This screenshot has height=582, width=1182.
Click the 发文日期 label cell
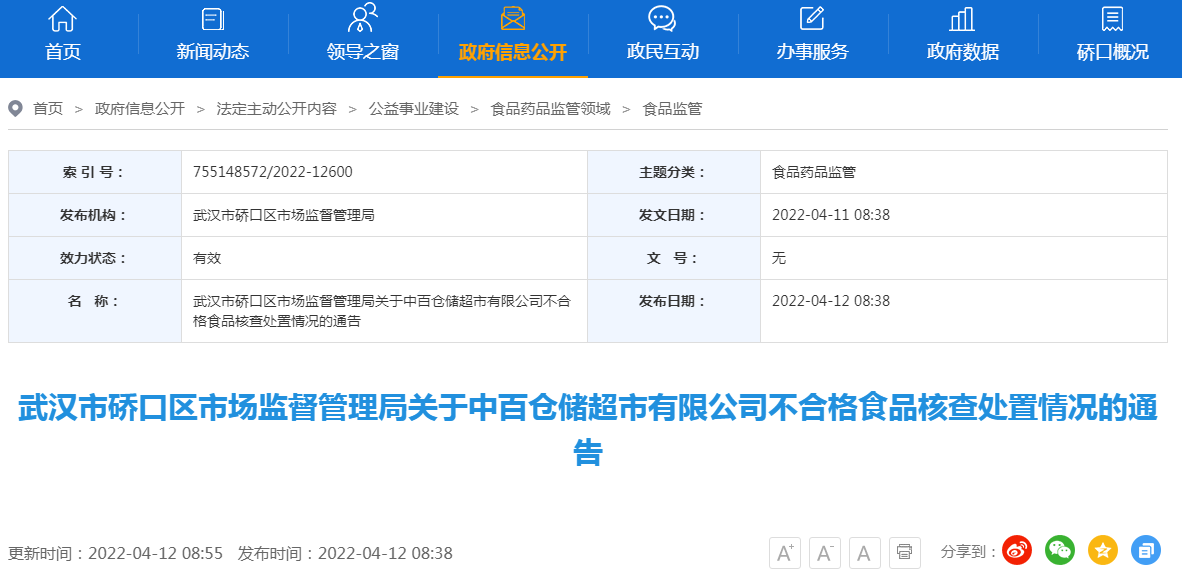click(674, 215)
